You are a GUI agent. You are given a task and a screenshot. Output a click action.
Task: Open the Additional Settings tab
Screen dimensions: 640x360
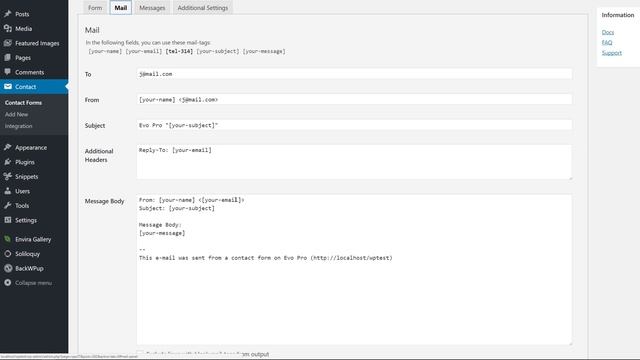[x=202, y=8]
